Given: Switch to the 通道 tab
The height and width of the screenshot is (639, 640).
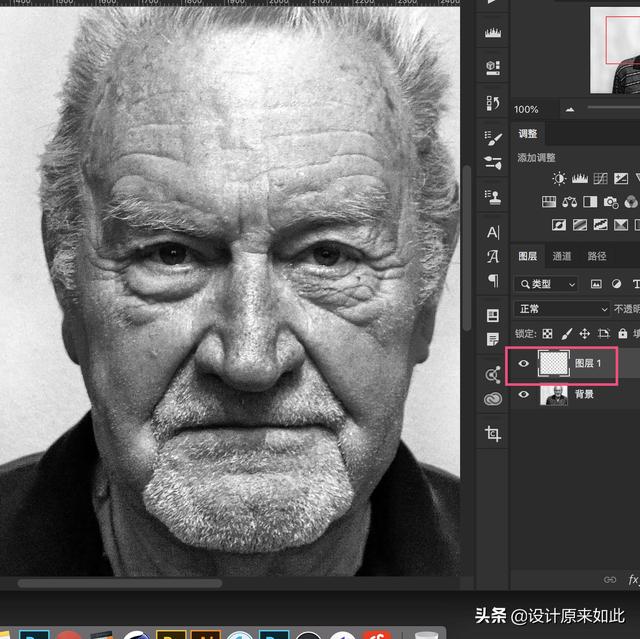Looking at the screenshot, I should pos(562,256).
